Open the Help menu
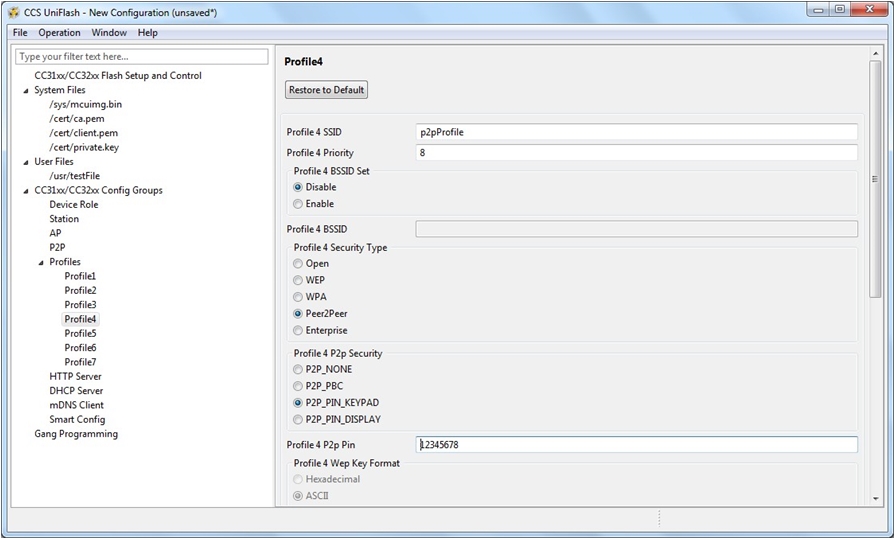Viewport: 895px width, 539px height. coord(147,33)
